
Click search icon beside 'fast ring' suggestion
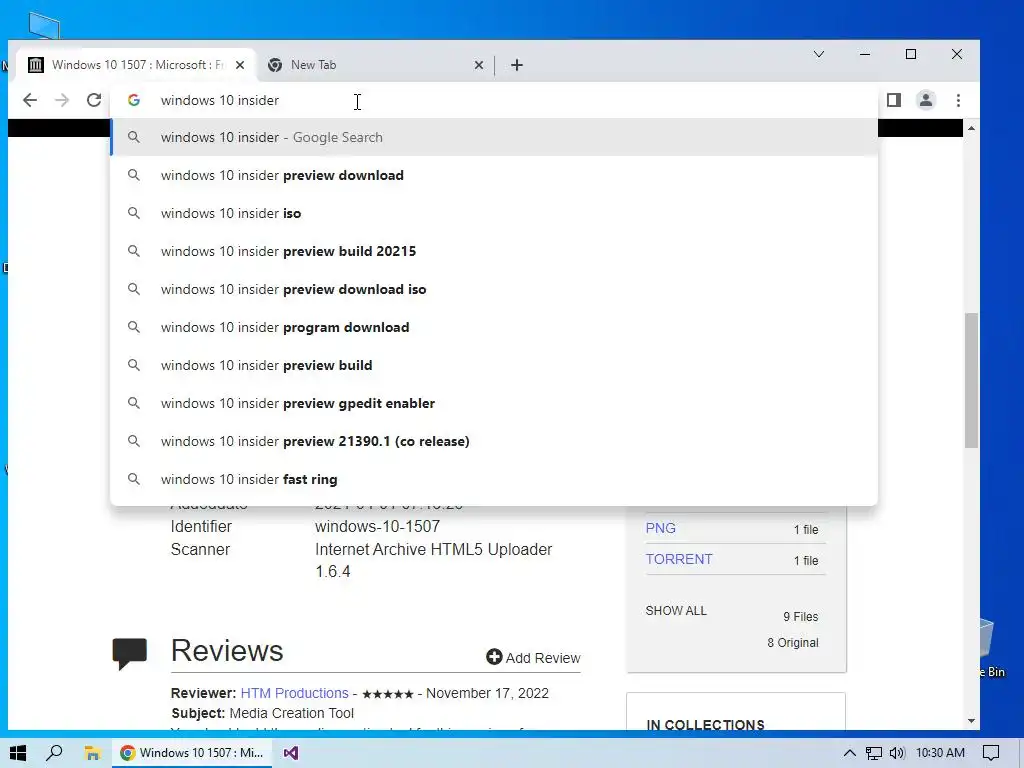tap(134, 479)
